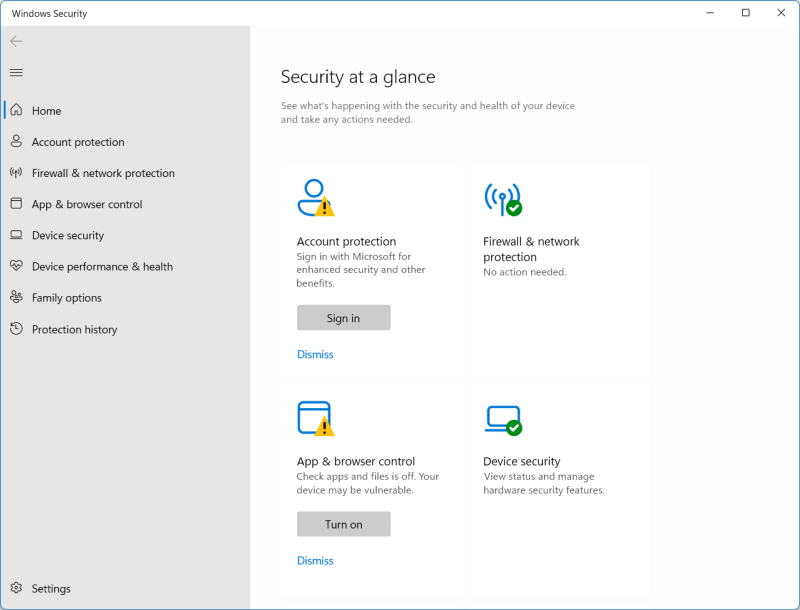Open the Device security laptop icon tile
This screenshot has width=800, height=610.
(502, 418)
